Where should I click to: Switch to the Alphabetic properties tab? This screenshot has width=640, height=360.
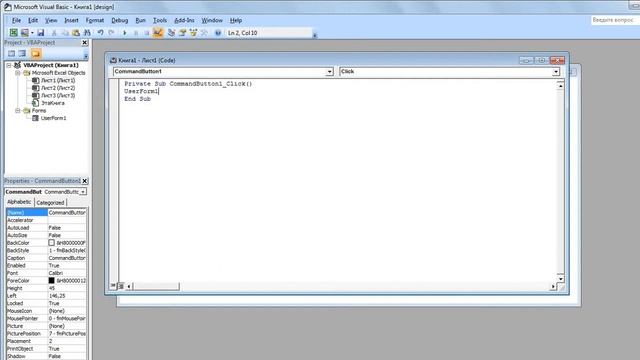[19, 202]
